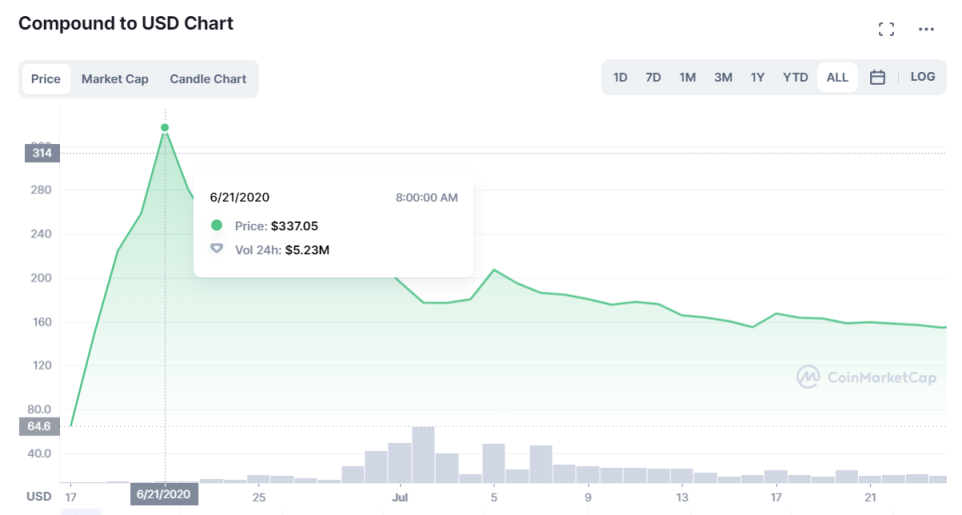962x515 pixels.
Task: Open the three-dot more options menu
Action: click(x=926, y=29)
